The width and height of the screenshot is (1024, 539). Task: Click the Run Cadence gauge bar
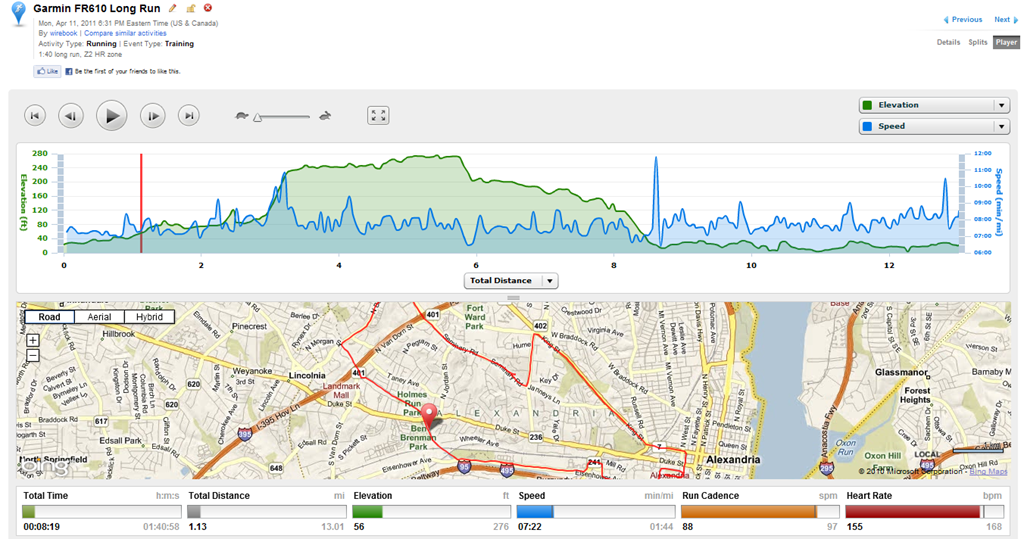[x=760, y=512]
